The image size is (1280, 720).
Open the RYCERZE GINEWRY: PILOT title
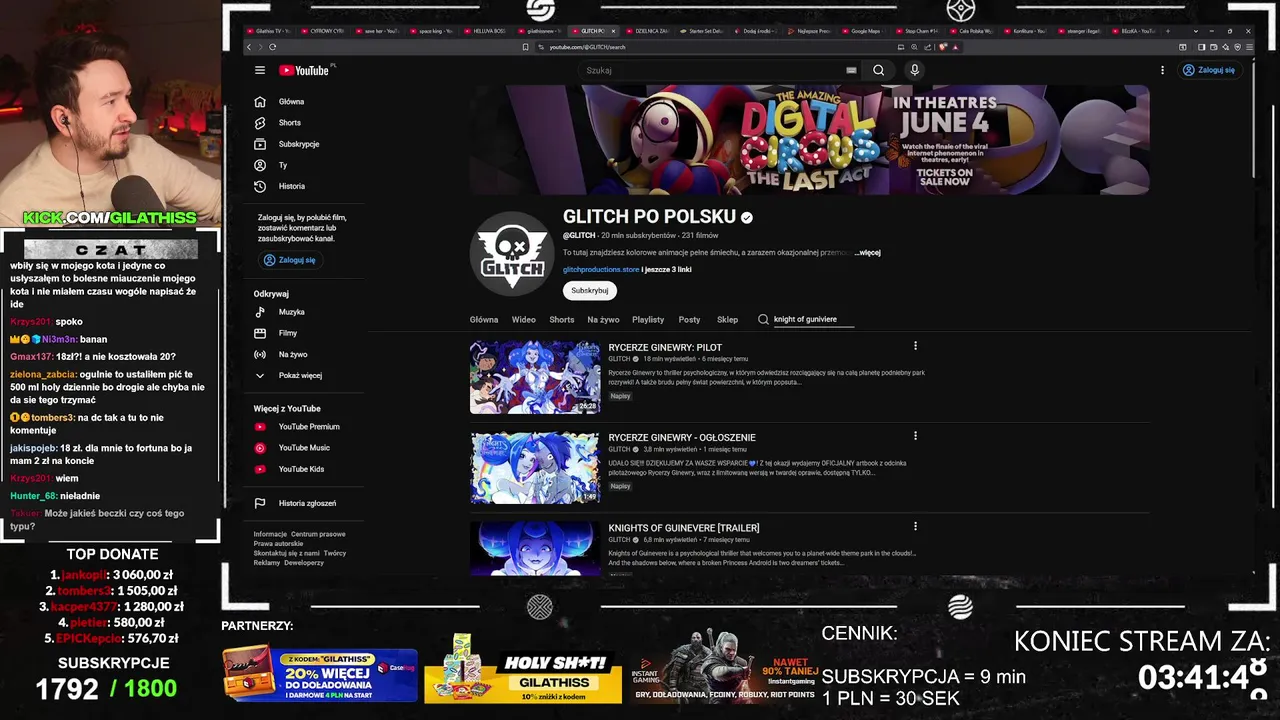point(665,347)
